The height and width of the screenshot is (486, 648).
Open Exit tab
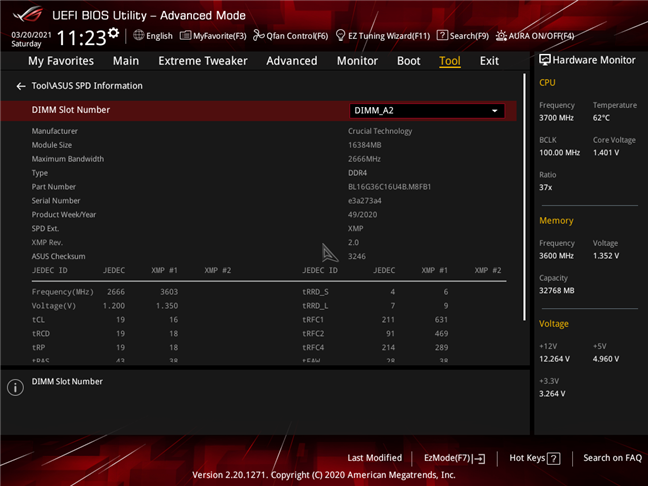click(489, 61)
